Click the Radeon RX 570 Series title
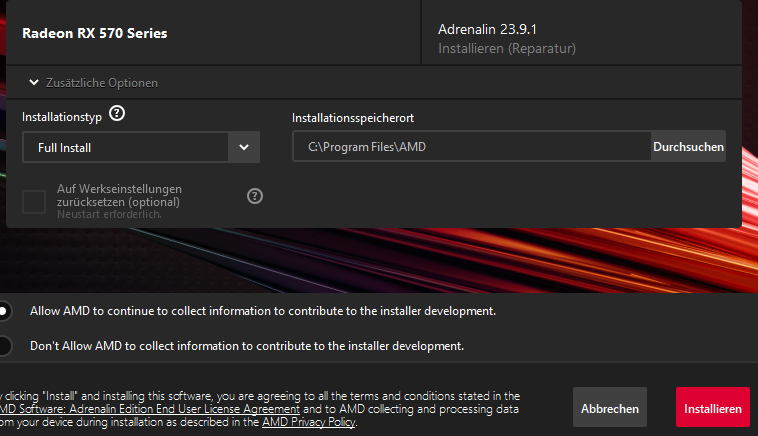The height and width of the screenshot is (436, 758). pos(95,33)
